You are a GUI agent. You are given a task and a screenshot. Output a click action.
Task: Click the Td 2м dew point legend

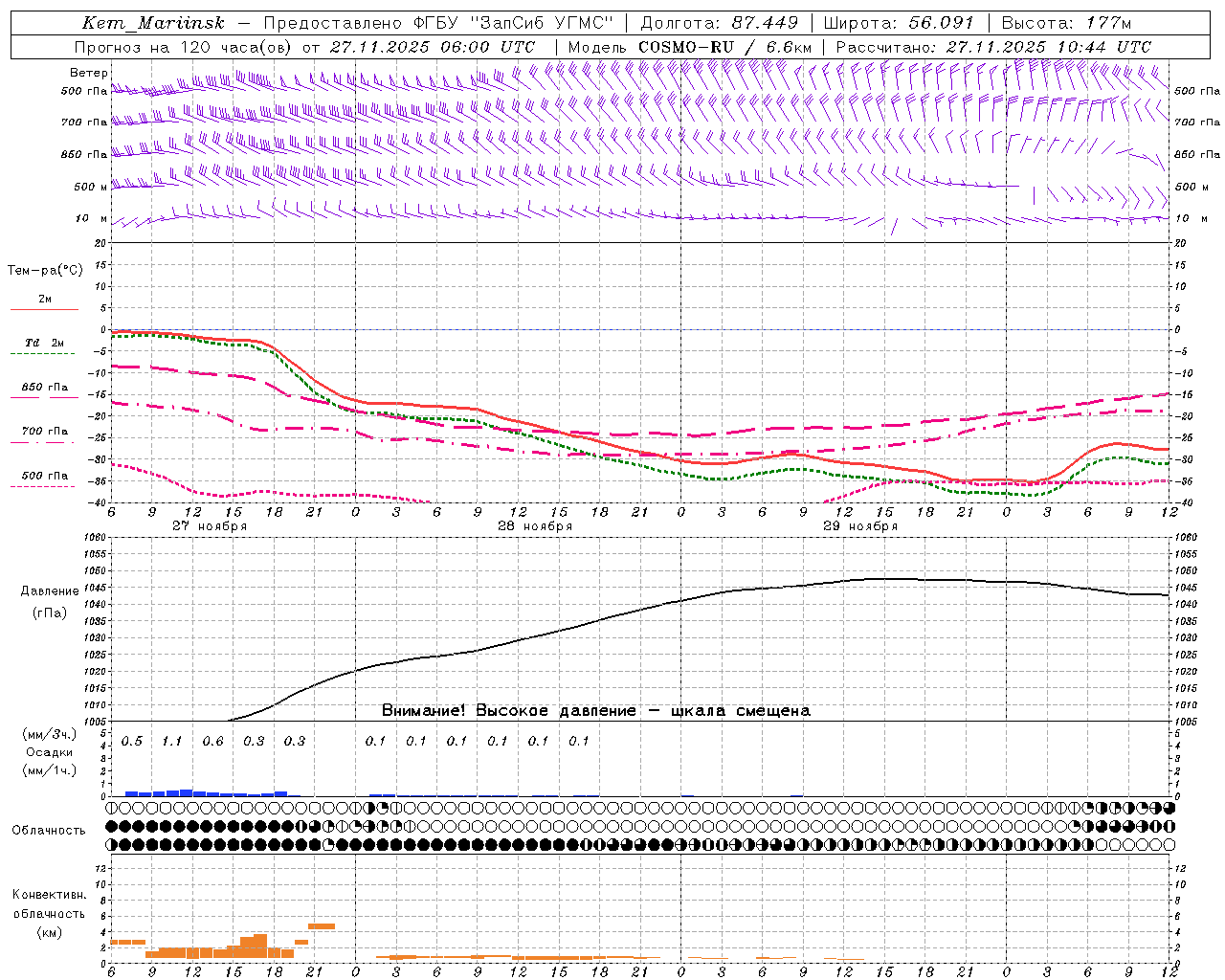click(x=44, y=344)
